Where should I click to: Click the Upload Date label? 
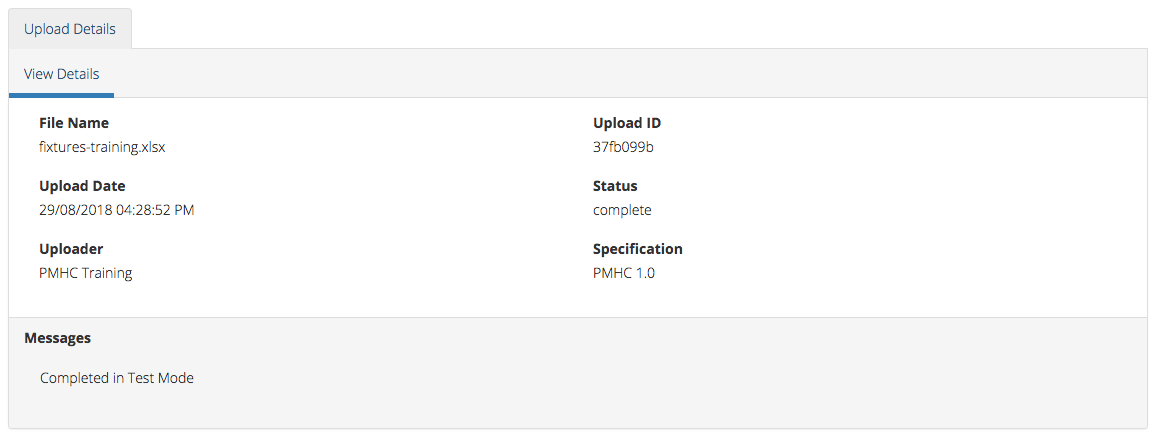82,186
